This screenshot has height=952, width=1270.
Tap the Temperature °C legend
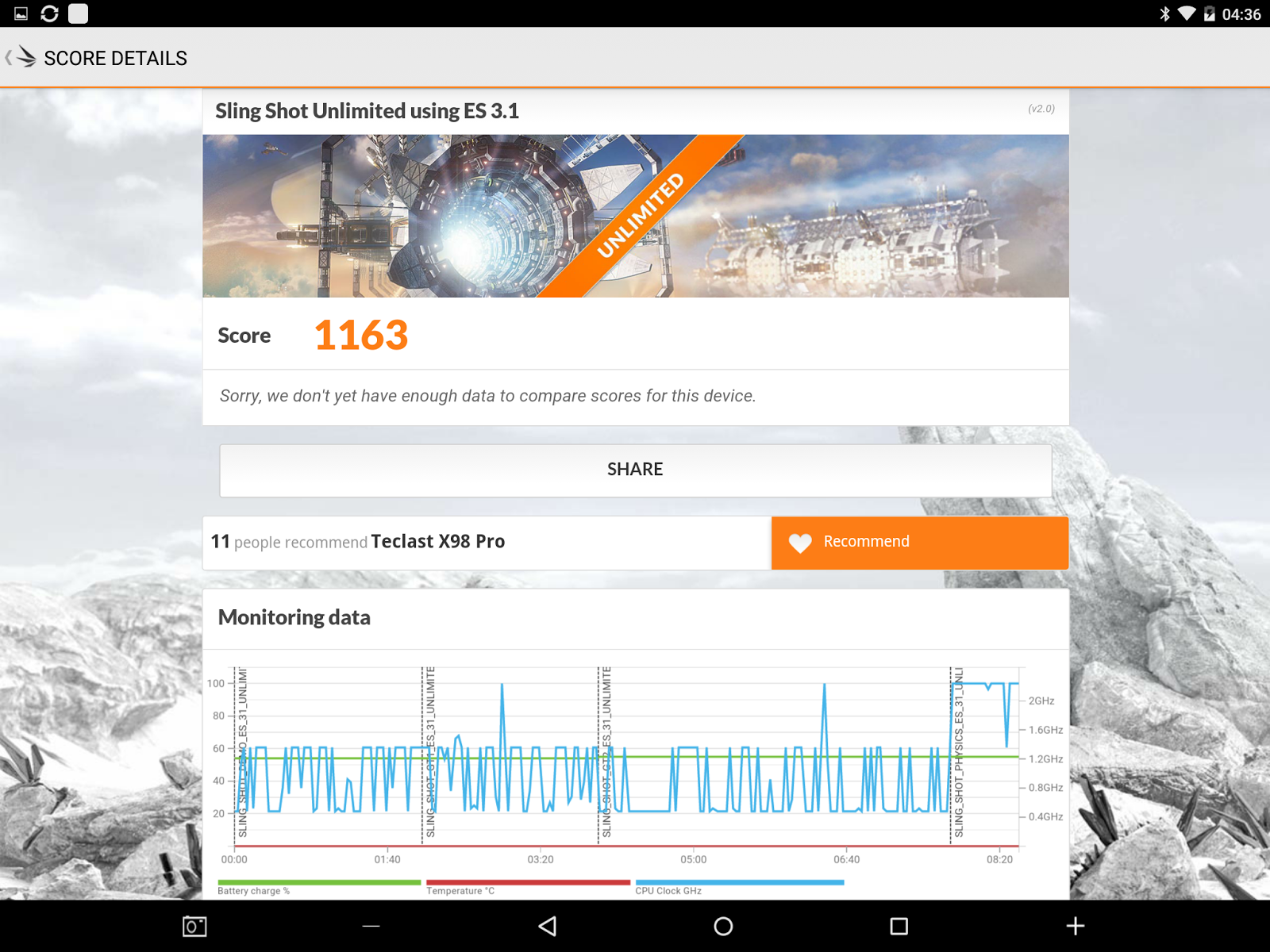coord(528,887)
